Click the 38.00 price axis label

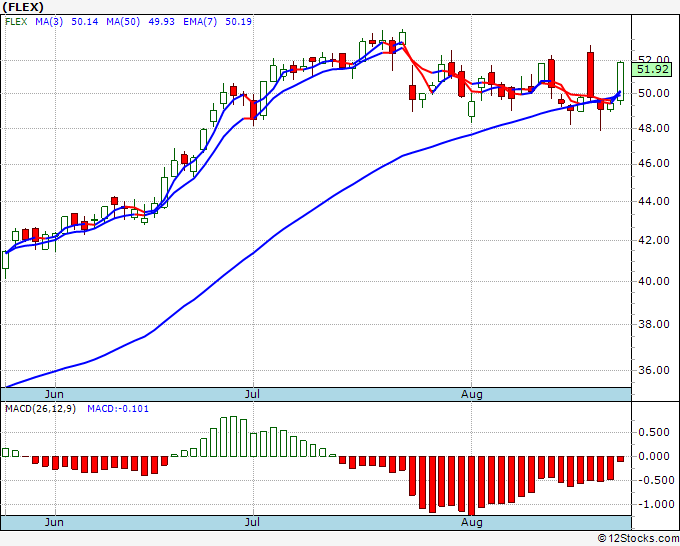654,324
